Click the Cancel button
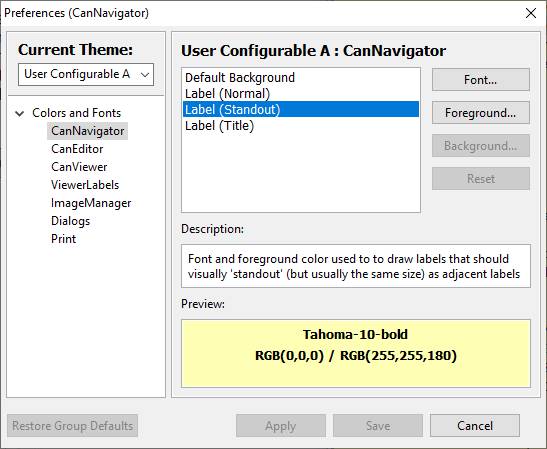Viewport: 547px width, 449px height. [x=475, y=426]
